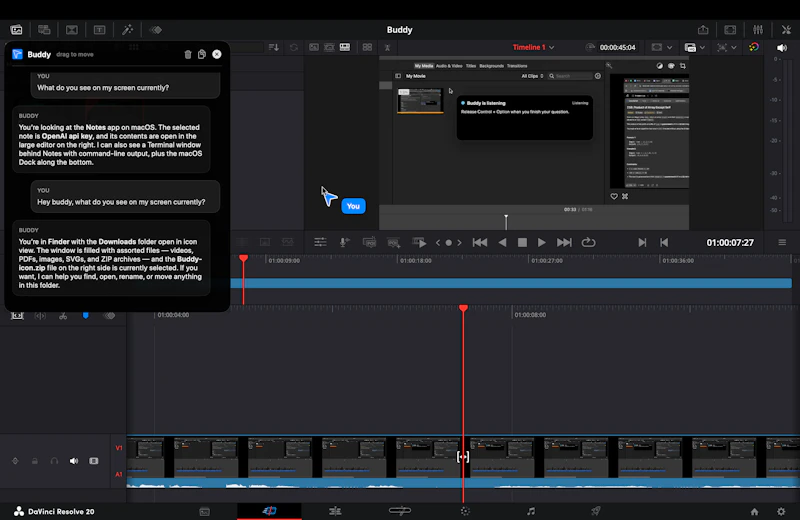The width and height of the screenshot is (800, 520).
Task: Go to previous edit point button
Action: [664, 242]
